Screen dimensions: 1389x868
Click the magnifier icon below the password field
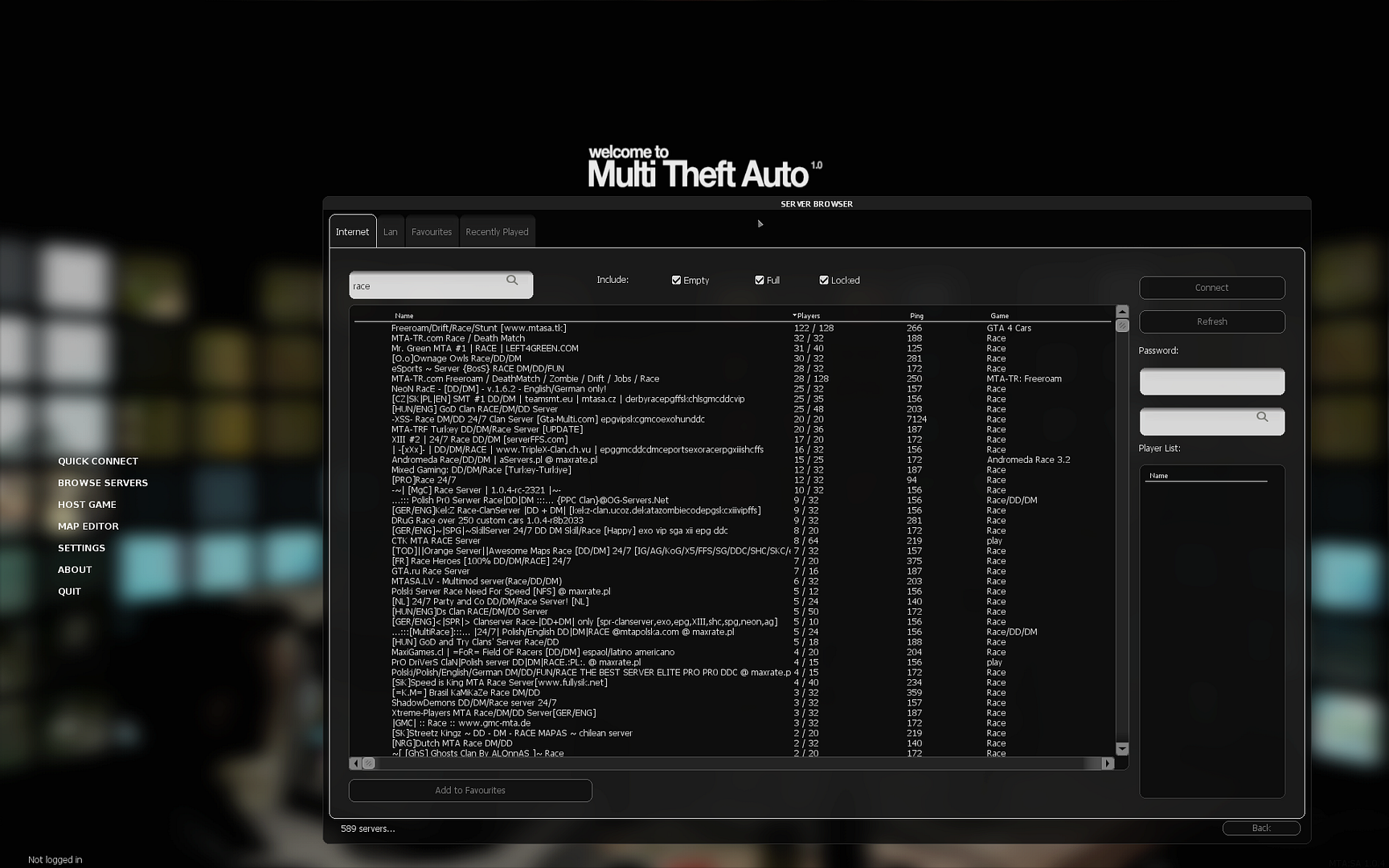pos(1262,416)
